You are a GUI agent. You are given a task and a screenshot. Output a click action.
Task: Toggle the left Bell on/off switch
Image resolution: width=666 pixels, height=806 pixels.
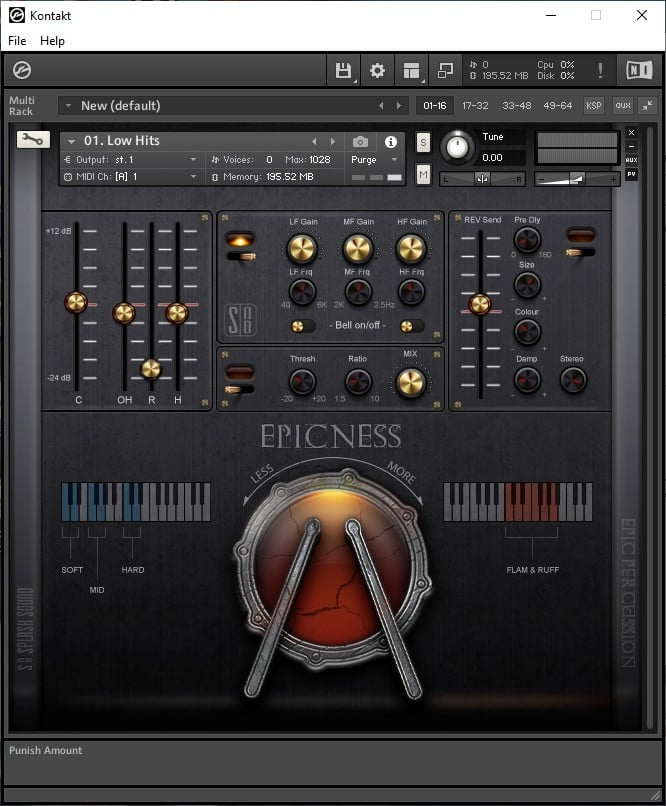(302, 326)
